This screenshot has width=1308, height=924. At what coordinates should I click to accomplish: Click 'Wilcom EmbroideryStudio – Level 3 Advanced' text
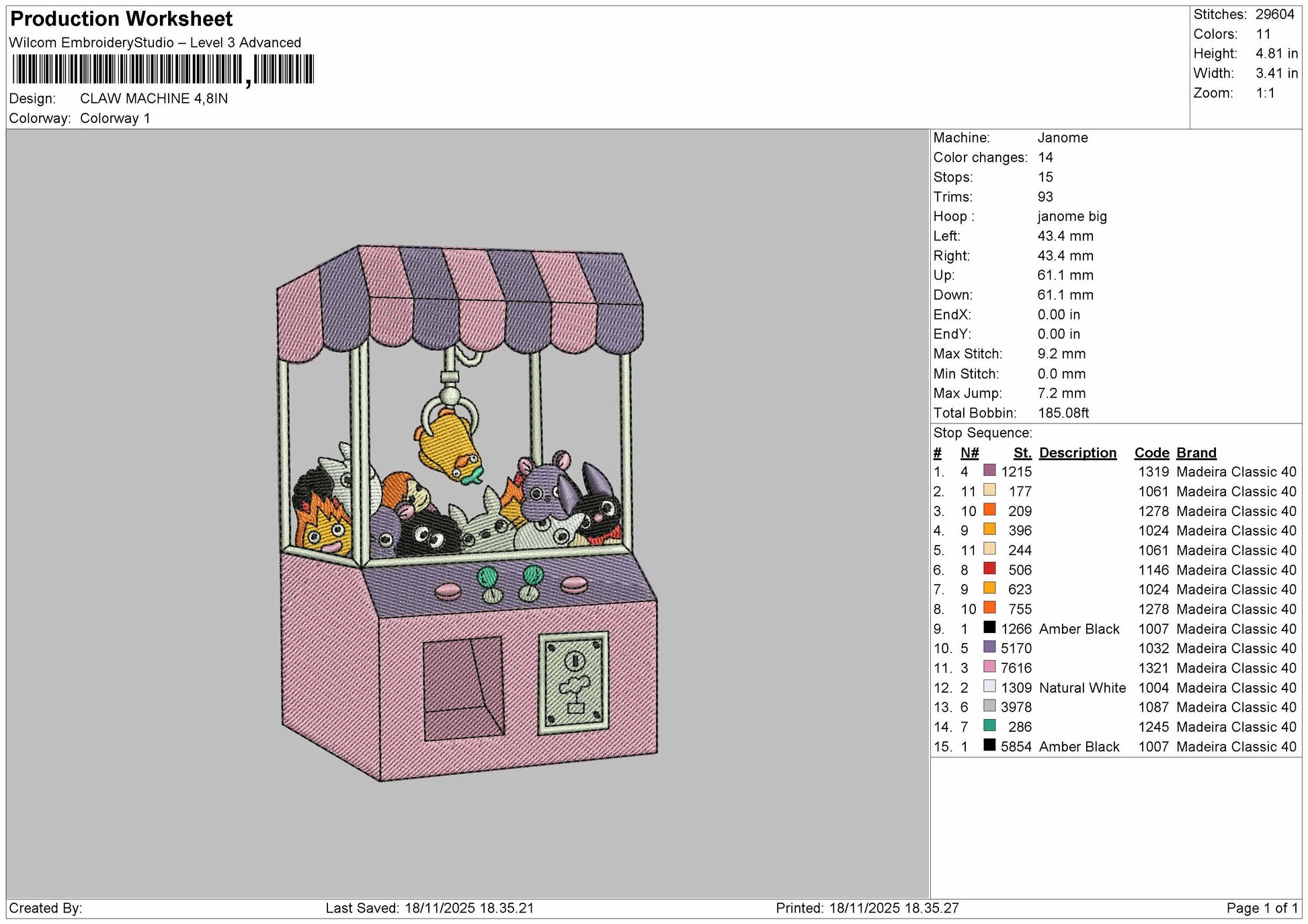coord(155,42)
